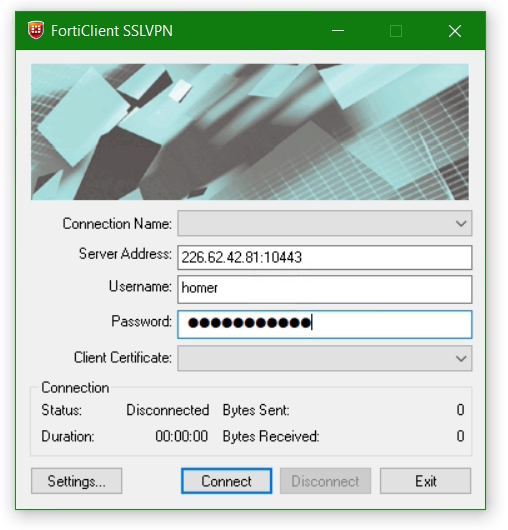The width and height of the screenshot is (508, 530).
Task: Click the Server Address field
Action: coord(324,258)
